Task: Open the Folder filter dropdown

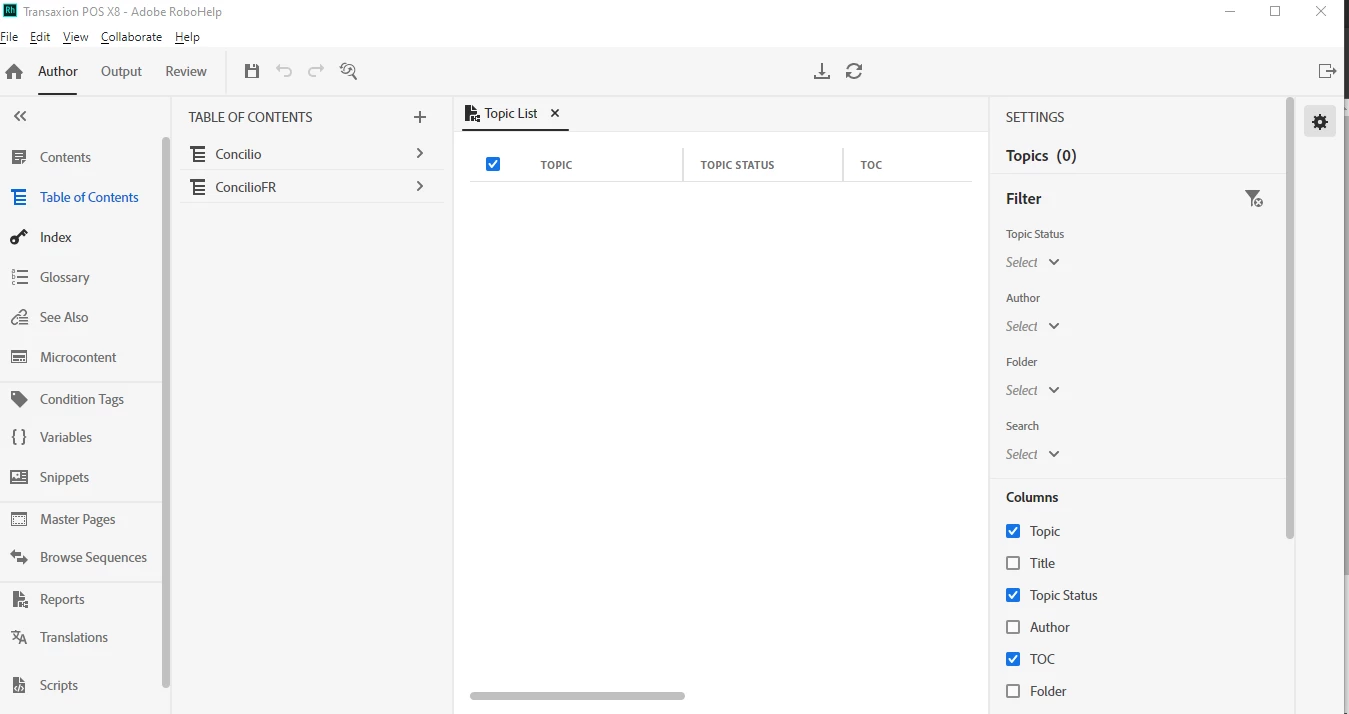Action: tap(1033, 390)
